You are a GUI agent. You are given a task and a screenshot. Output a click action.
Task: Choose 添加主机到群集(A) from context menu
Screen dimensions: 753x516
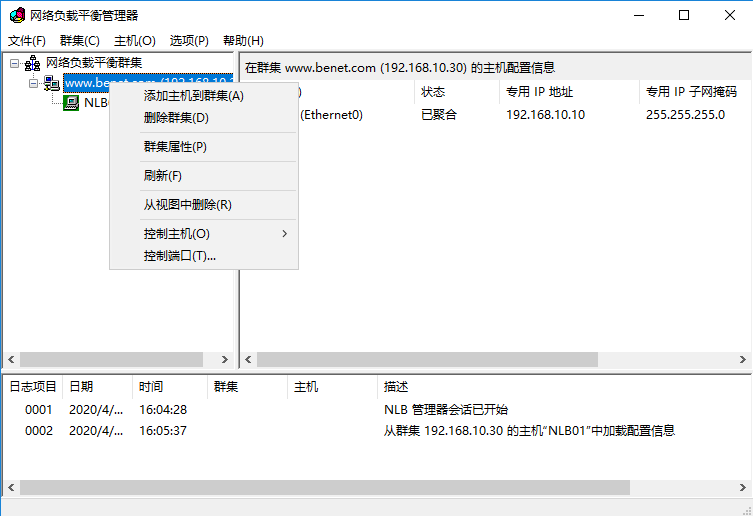point(204,96)
